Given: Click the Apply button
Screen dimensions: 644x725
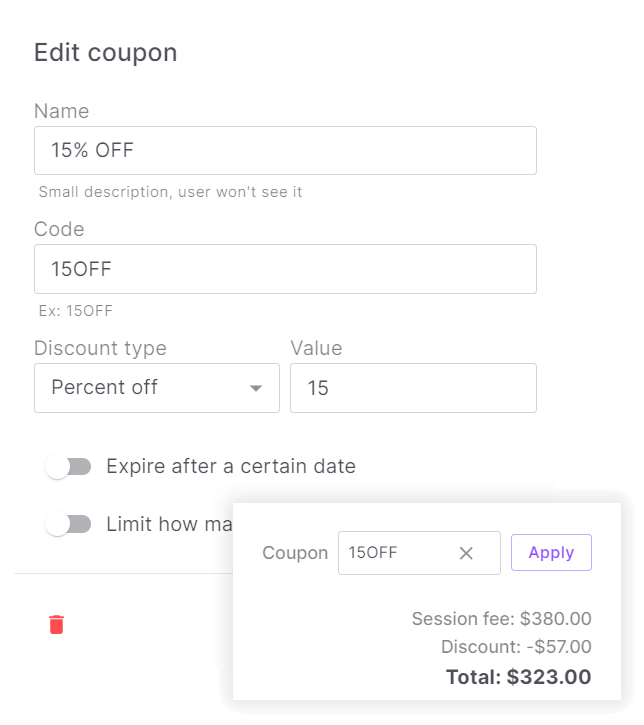Looking at the screenshot, I should coord(551,553).
